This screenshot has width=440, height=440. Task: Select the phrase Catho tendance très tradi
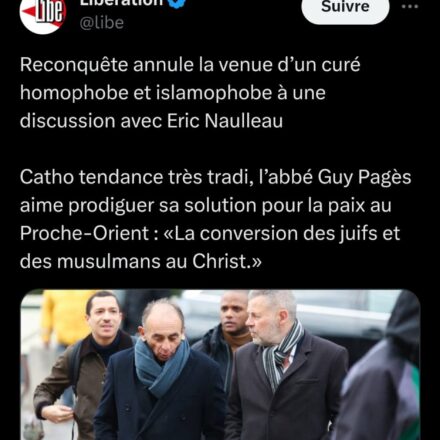pos(135,177)
